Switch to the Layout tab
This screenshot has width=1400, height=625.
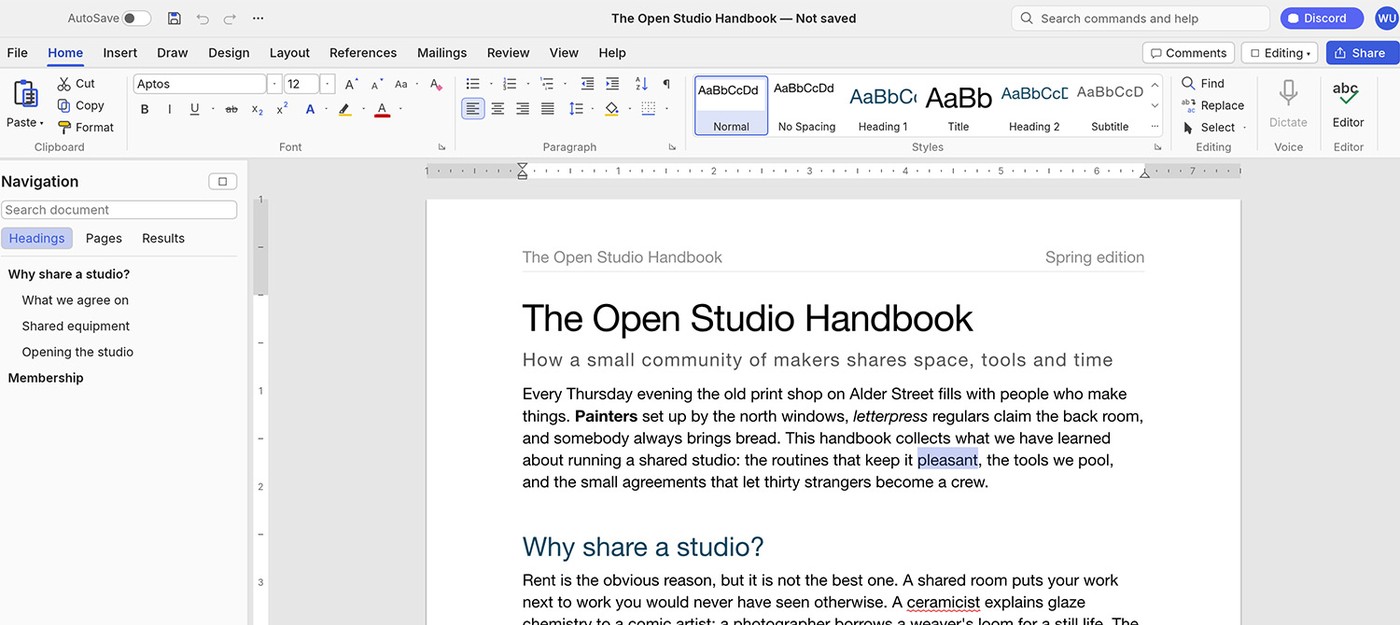click(x=289, y=53)
